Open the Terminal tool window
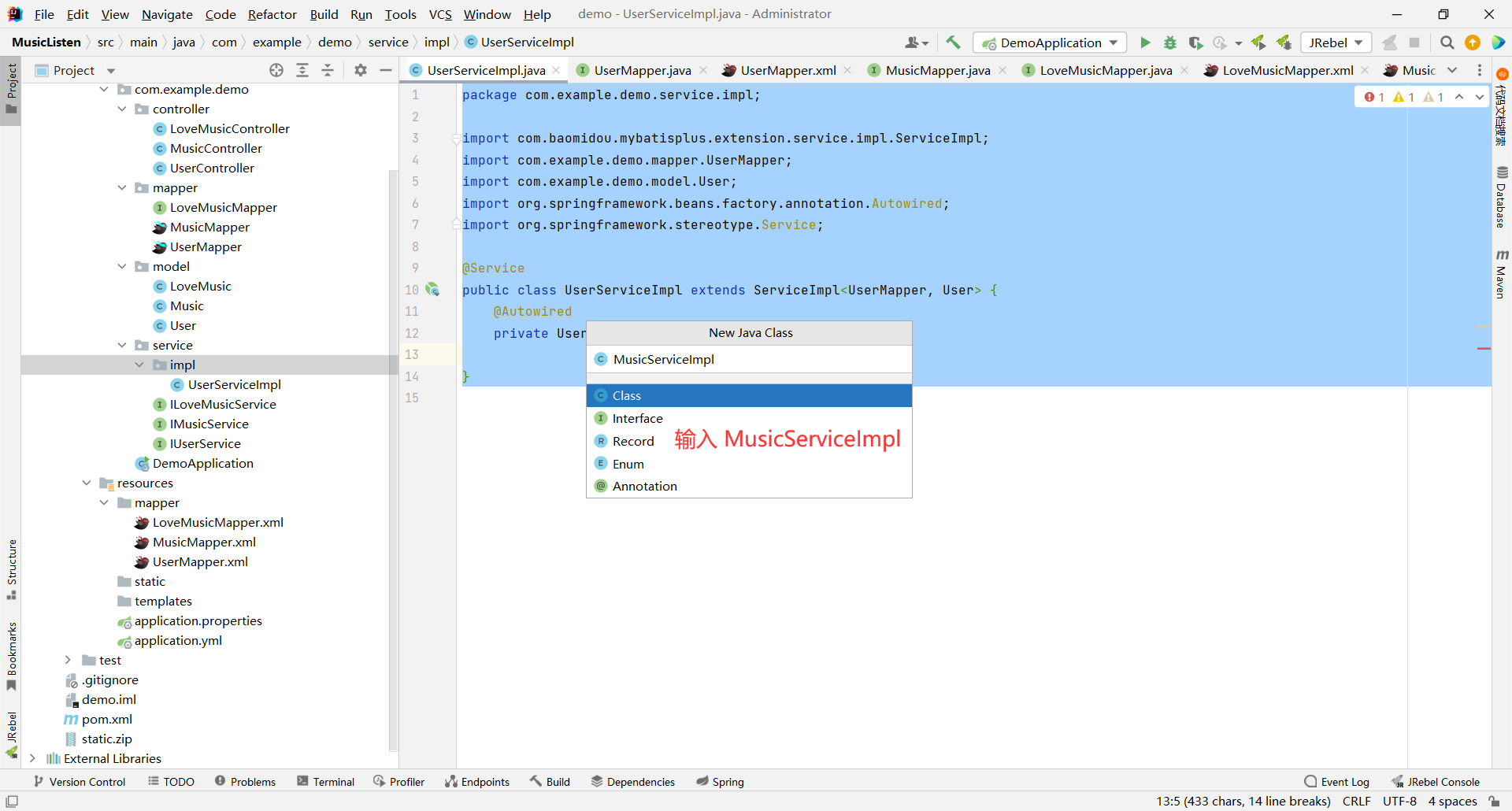This screenshot has width=1512, height=811. pyautogui.click(x=325, y=782)
